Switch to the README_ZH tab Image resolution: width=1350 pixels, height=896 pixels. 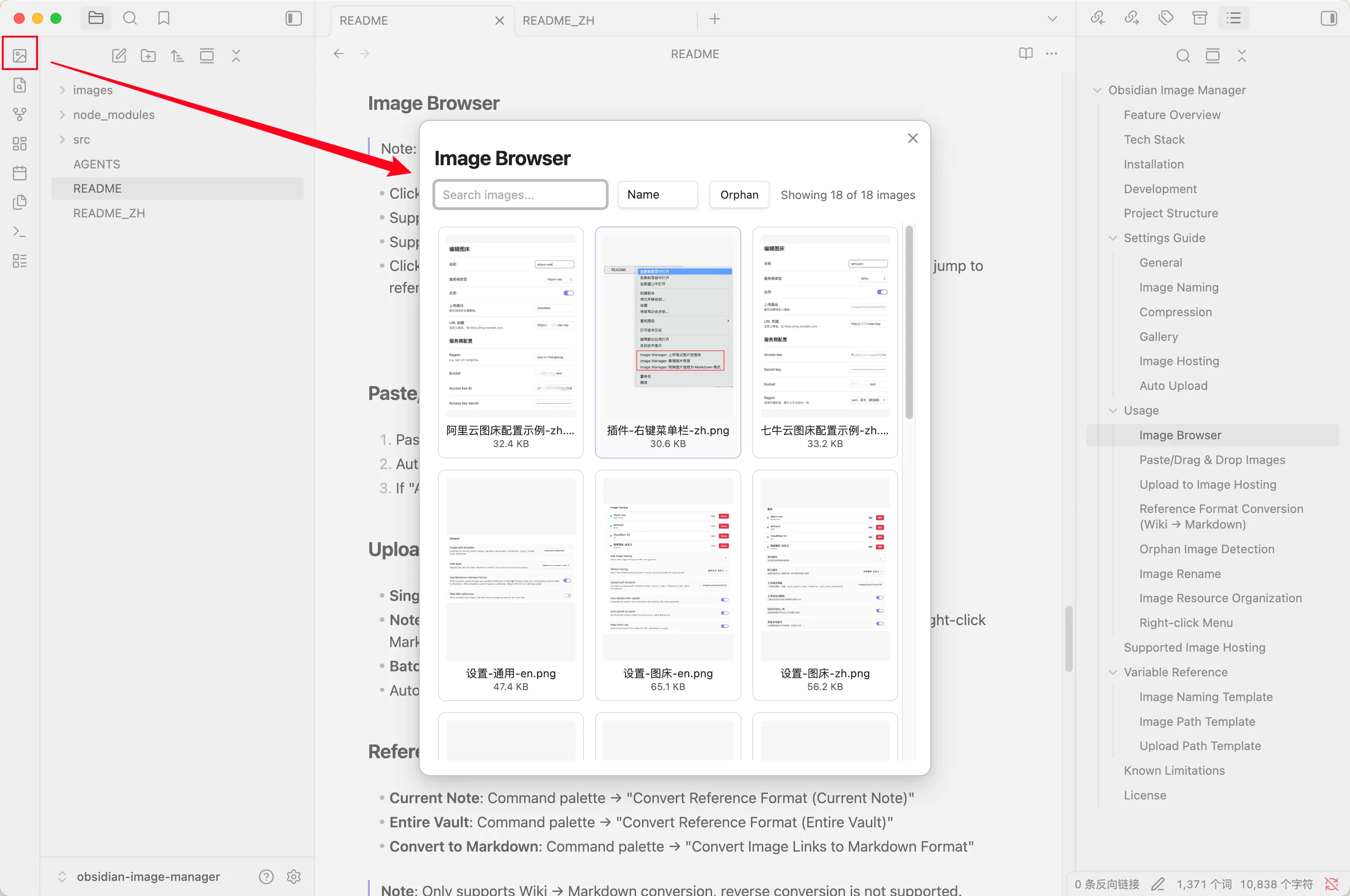click(605, 21)
